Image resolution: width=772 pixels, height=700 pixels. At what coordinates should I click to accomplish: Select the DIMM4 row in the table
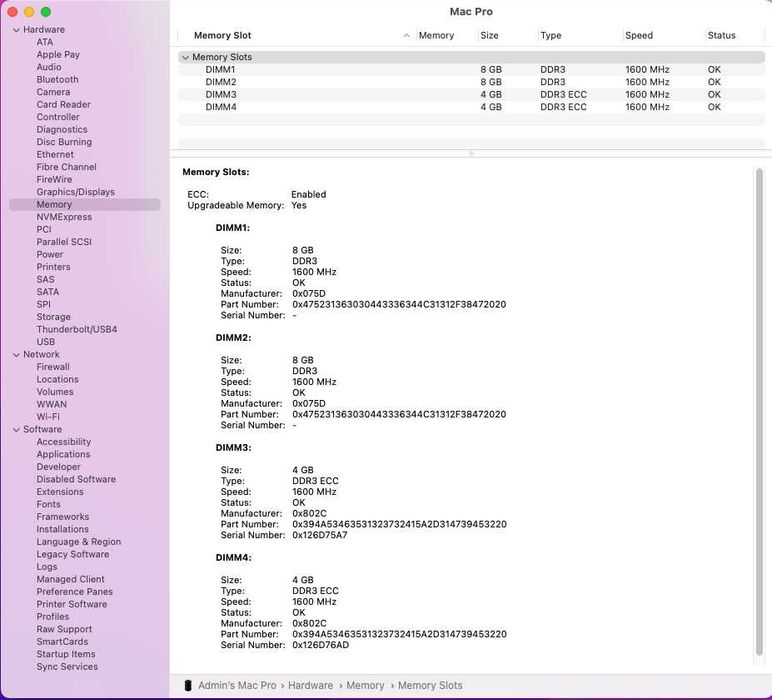click(471, 107)
